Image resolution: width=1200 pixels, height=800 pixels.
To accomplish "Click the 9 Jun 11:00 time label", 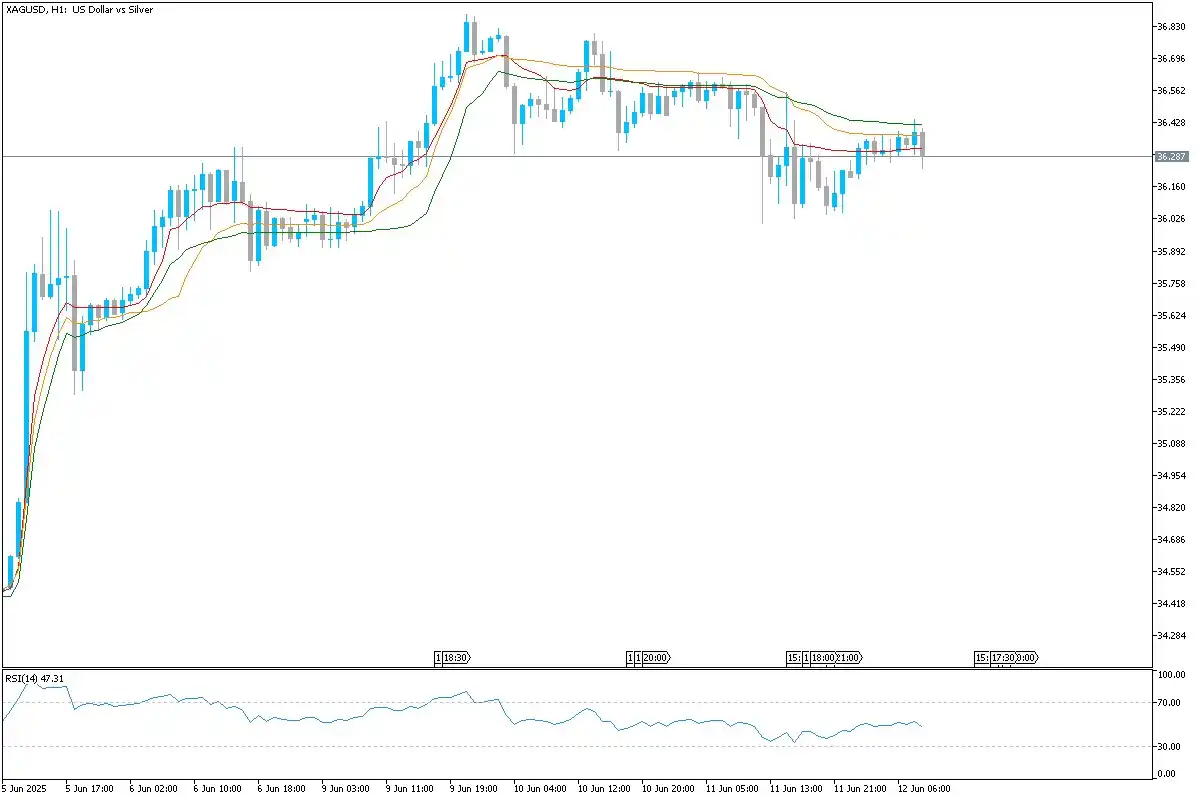I will pyautogui.click(x=409, y=788).
